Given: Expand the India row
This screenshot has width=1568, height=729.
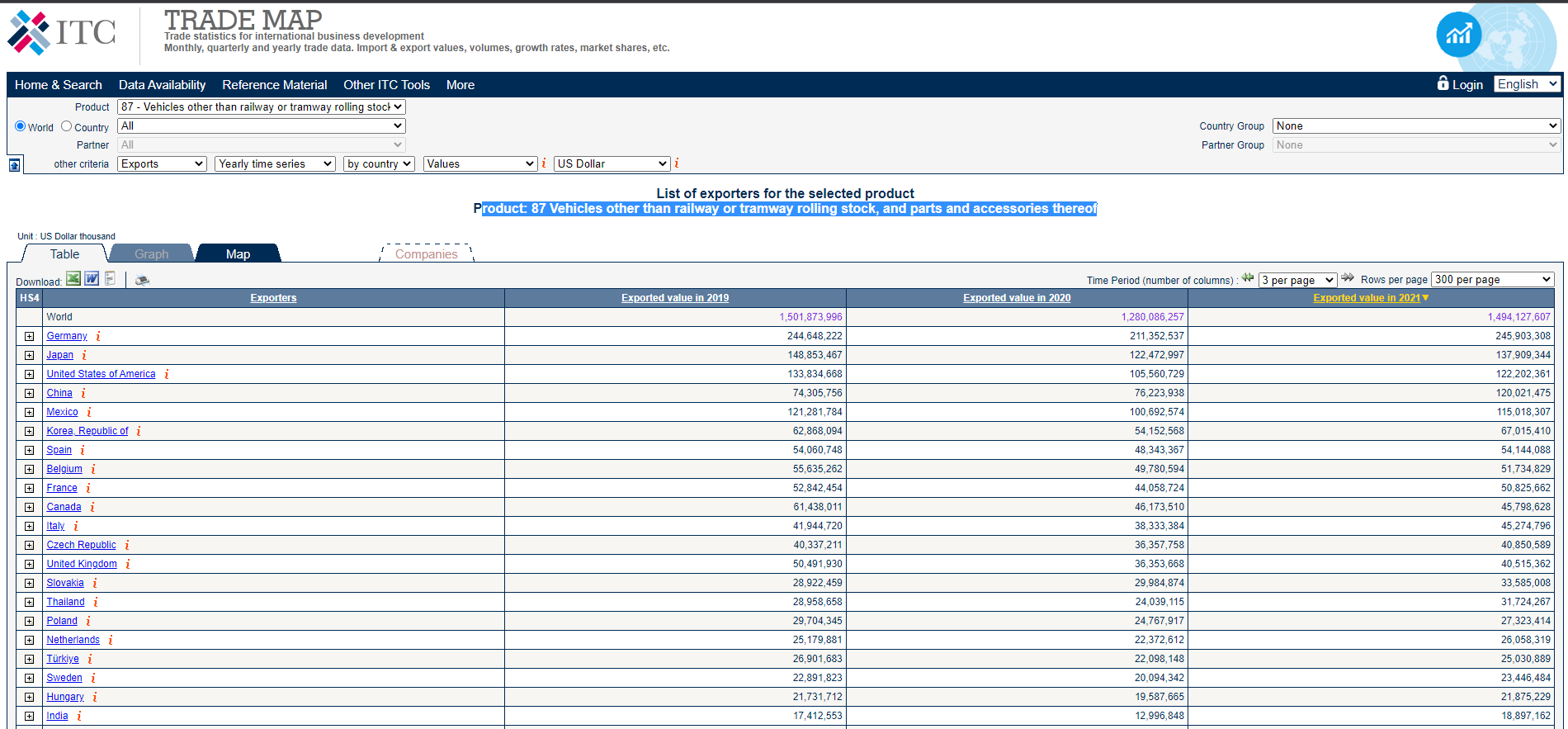Looking at the screenshot, I should (x=29, y=716).
